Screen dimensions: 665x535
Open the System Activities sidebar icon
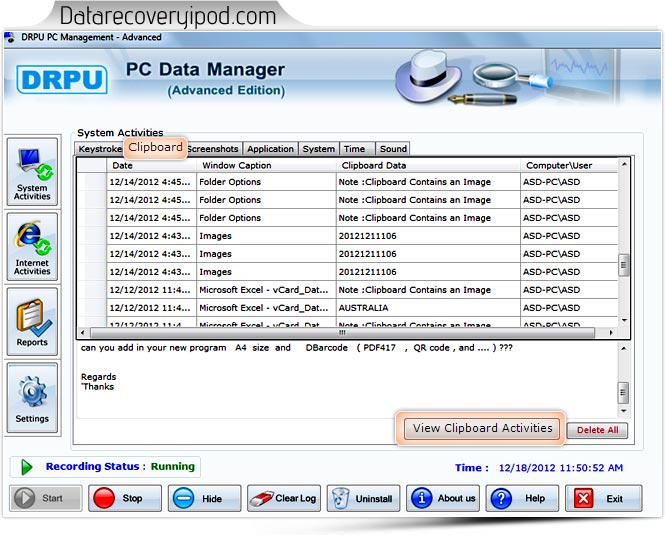click(32, 172)
